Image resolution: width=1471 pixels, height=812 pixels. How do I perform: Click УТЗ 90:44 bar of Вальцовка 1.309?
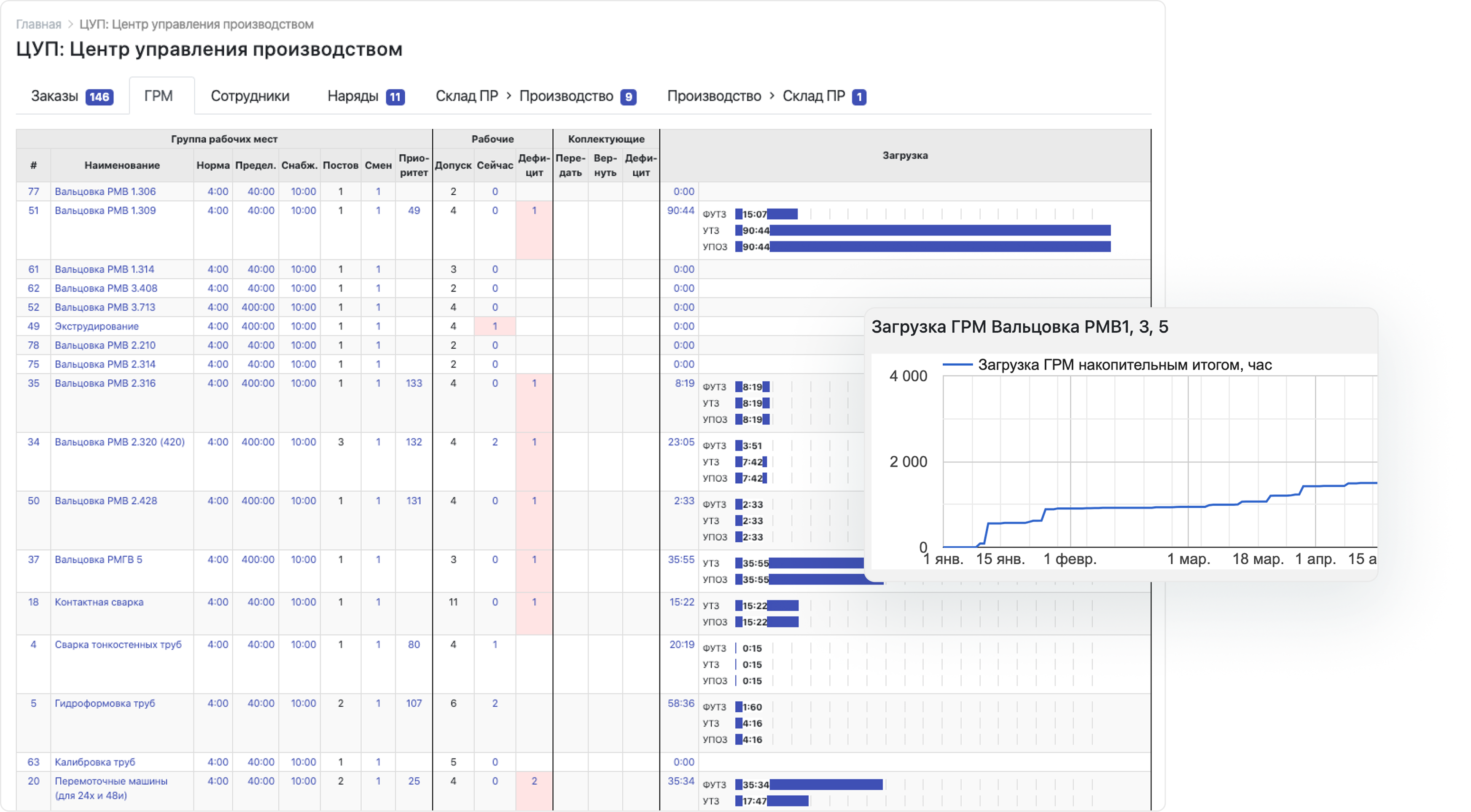(x=923, y=230)
